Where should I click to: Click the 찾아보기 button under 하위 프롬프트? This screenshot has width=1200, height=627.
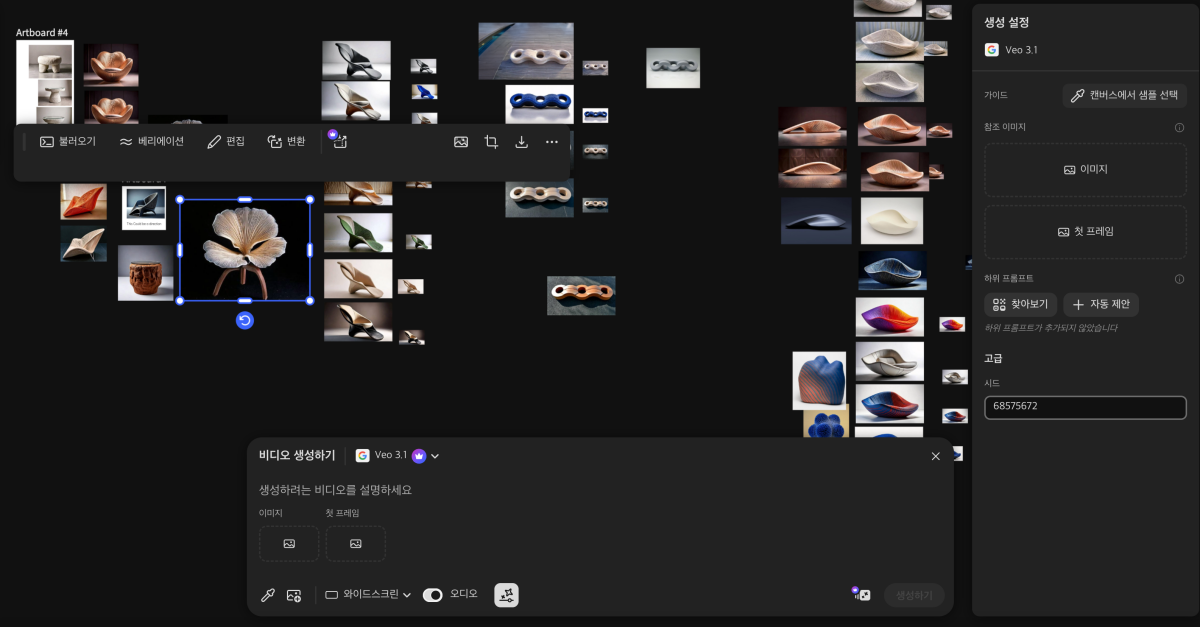(x=1020, y=304)
